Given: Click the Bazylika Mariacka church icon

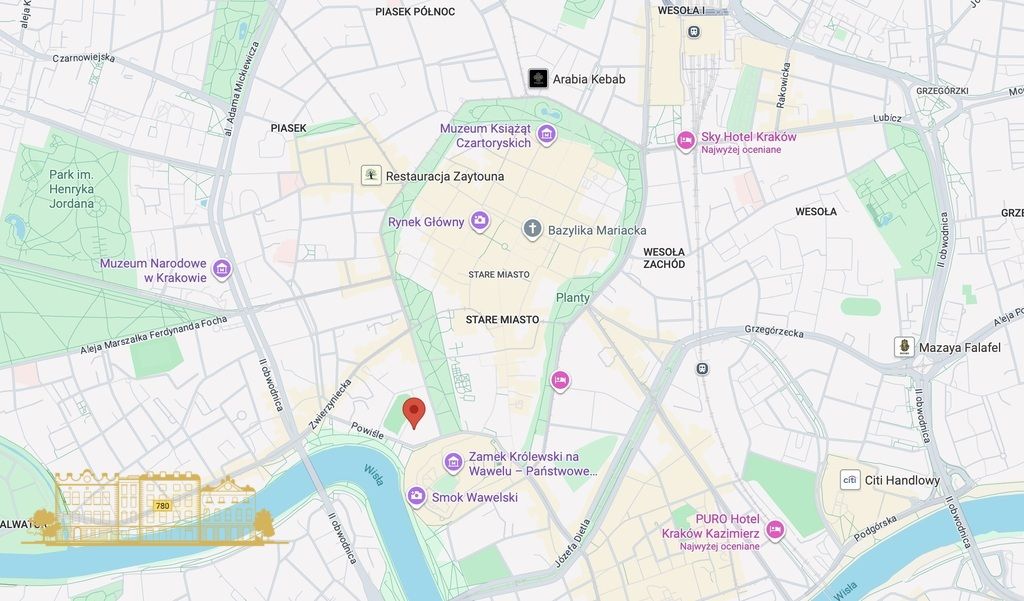Looking at the screenshot, I should 532,229.
